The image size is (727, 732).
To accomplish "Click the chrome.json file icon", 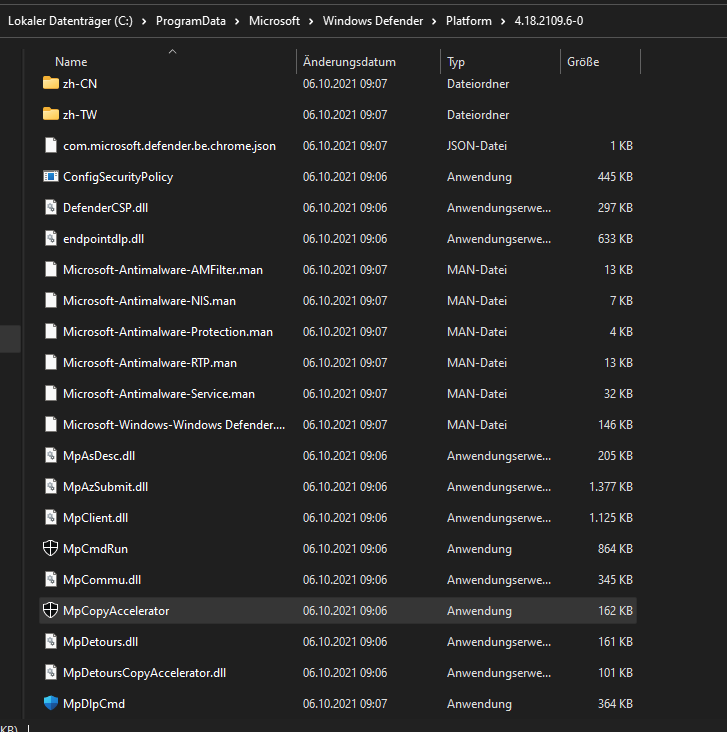I will (51, 146).
